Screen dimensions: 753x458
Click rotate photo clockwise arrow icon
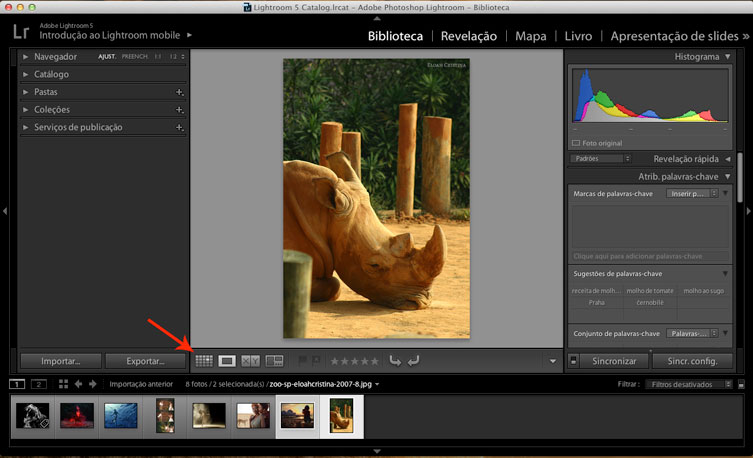413,360
